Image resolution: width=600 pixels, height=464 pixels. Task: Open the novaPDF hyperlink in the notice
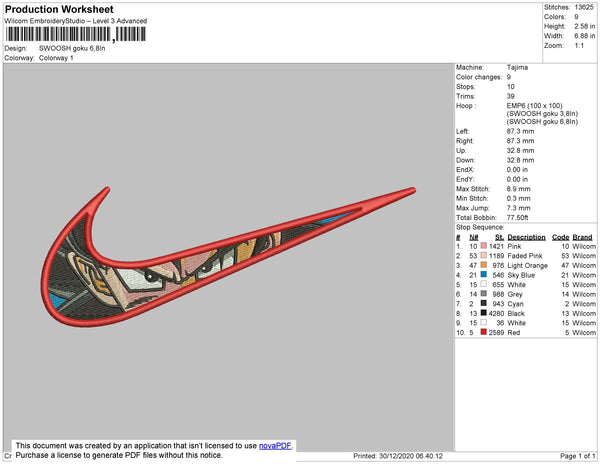click(275, 446)
